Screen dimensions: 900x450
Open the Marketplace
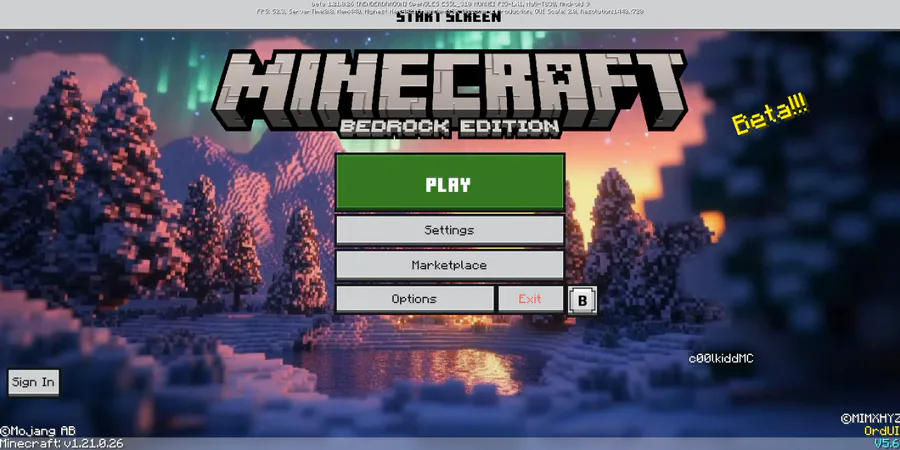449,265
